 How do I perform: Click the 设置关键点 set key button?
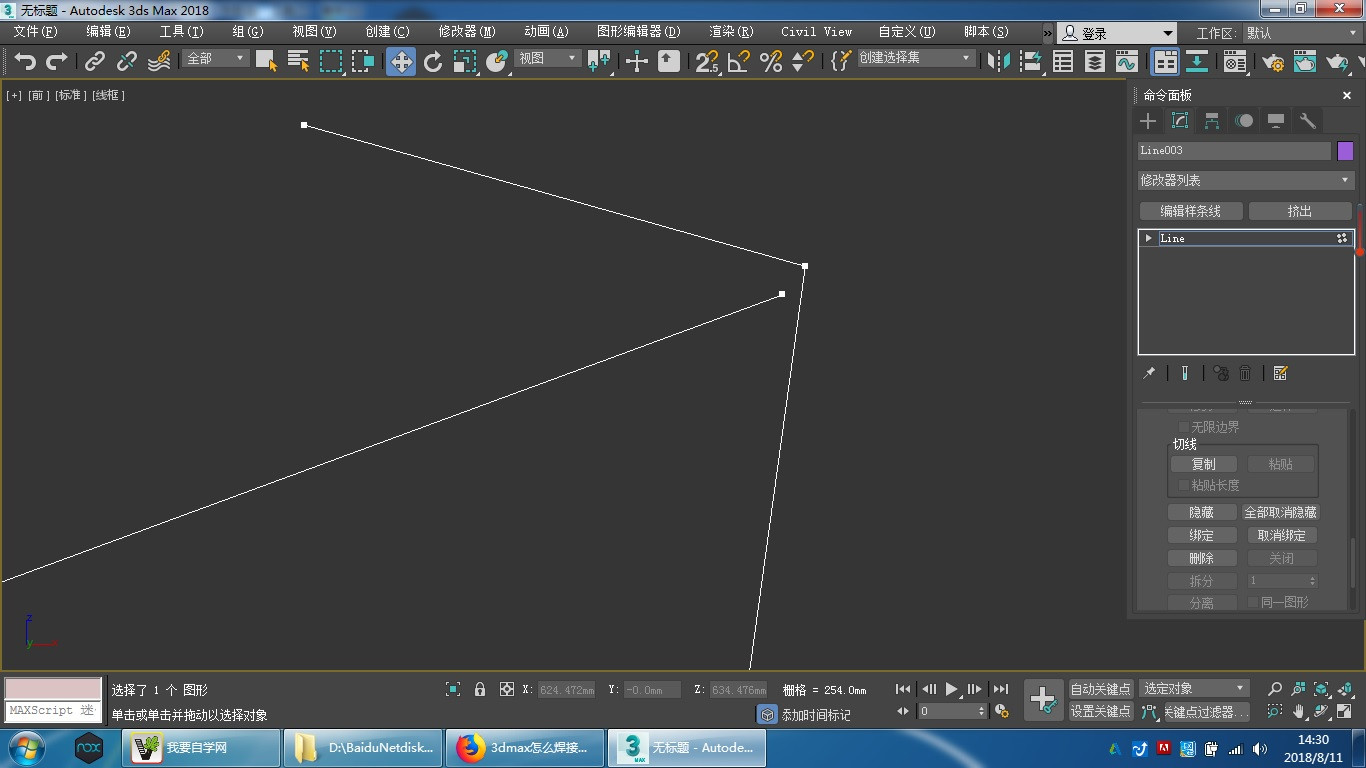tap(1101, 711)
